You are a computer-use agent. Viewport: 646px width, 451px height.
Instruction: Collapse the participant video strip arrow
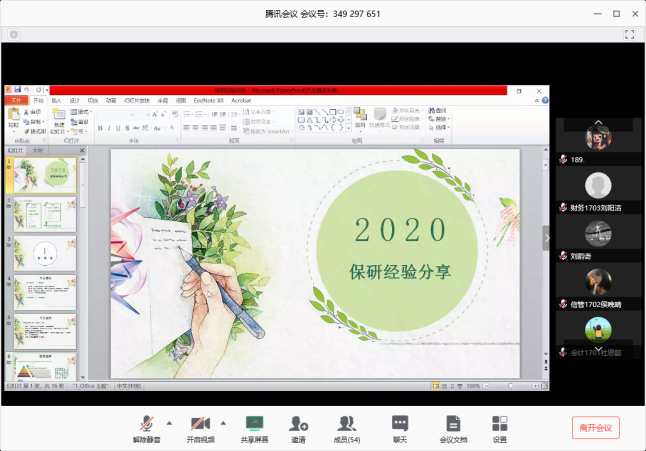coord(547,238)
